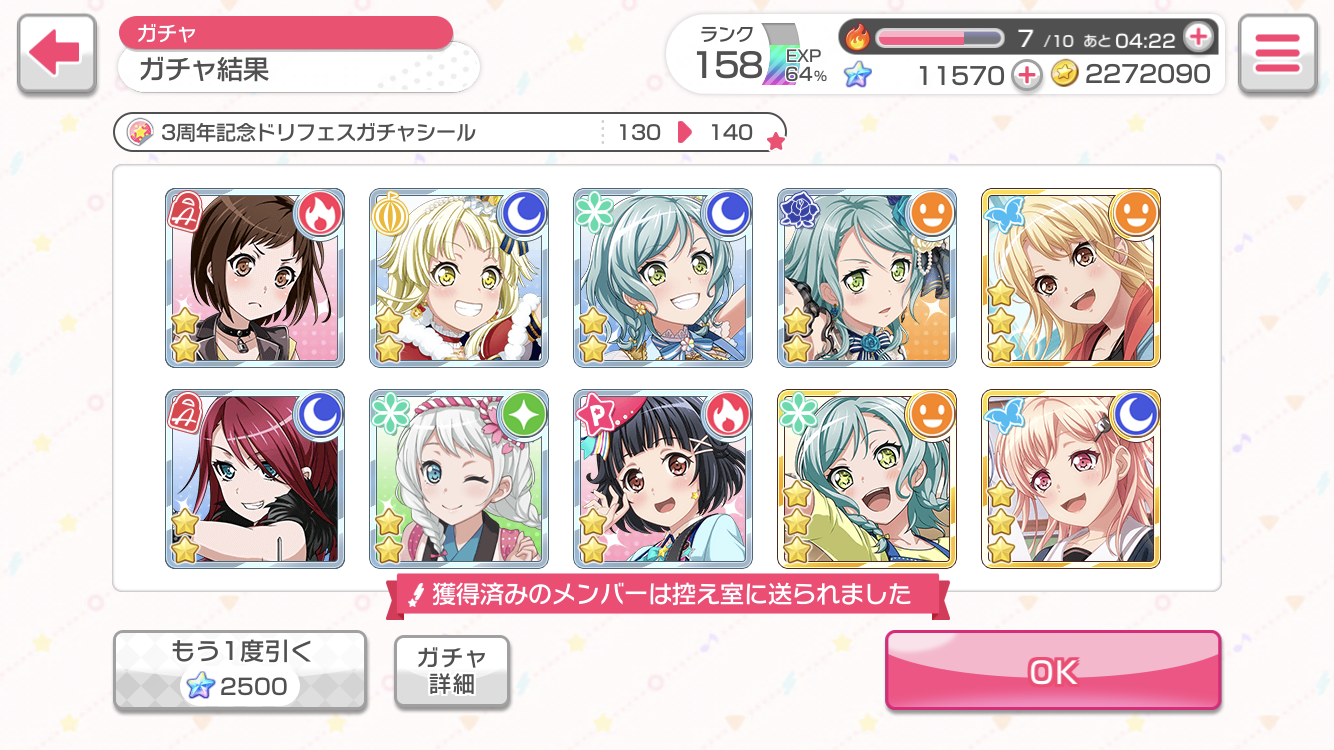This screenshot has height=750, width=1334.
Task: Select the pink-haired three-star card
Action: click(x=1071, y=479)
